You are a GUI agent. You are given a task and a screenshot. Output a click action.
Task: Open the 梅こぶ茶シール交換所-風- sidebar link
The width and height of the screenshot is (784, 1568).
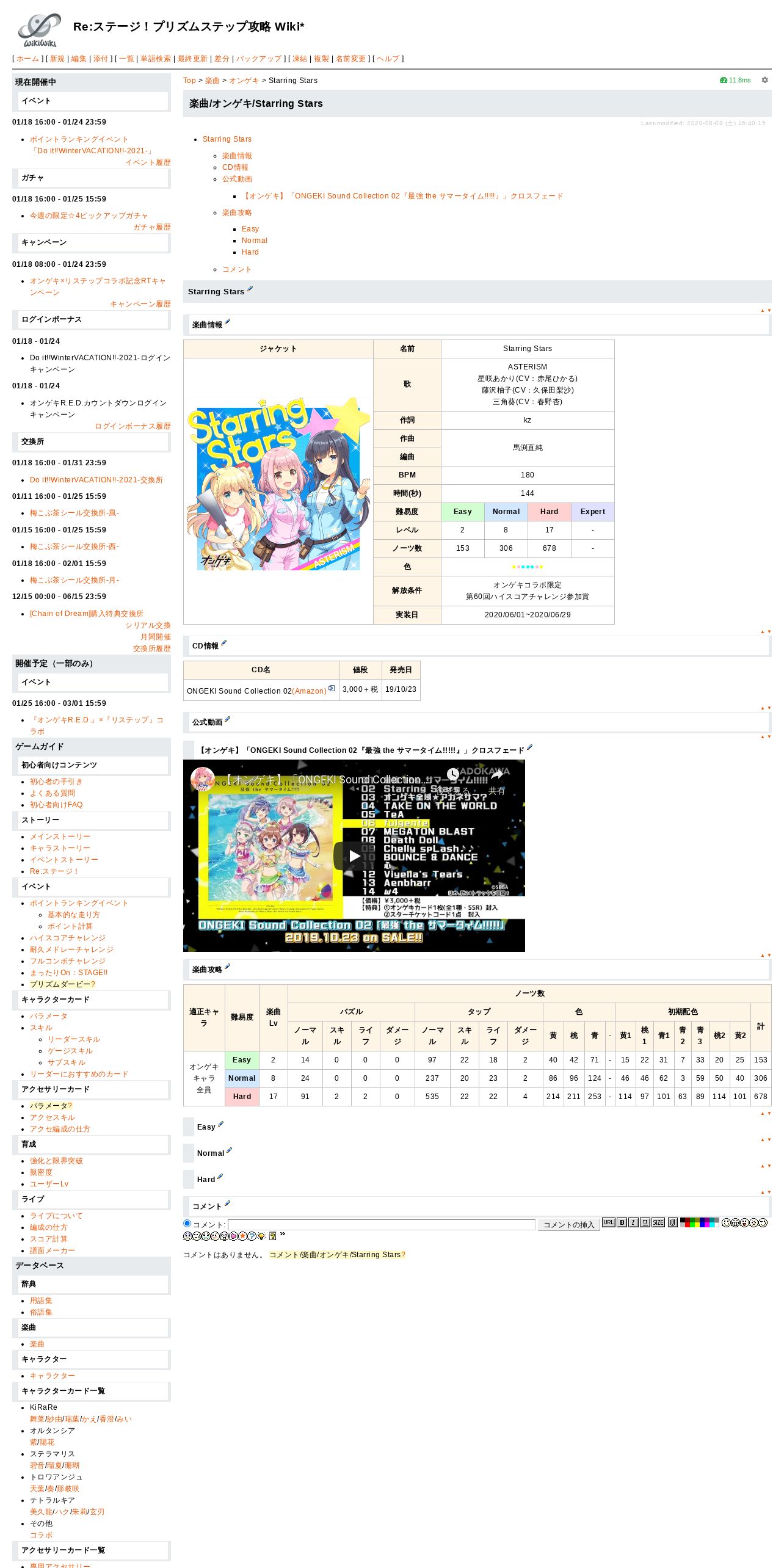click(74, 513)
